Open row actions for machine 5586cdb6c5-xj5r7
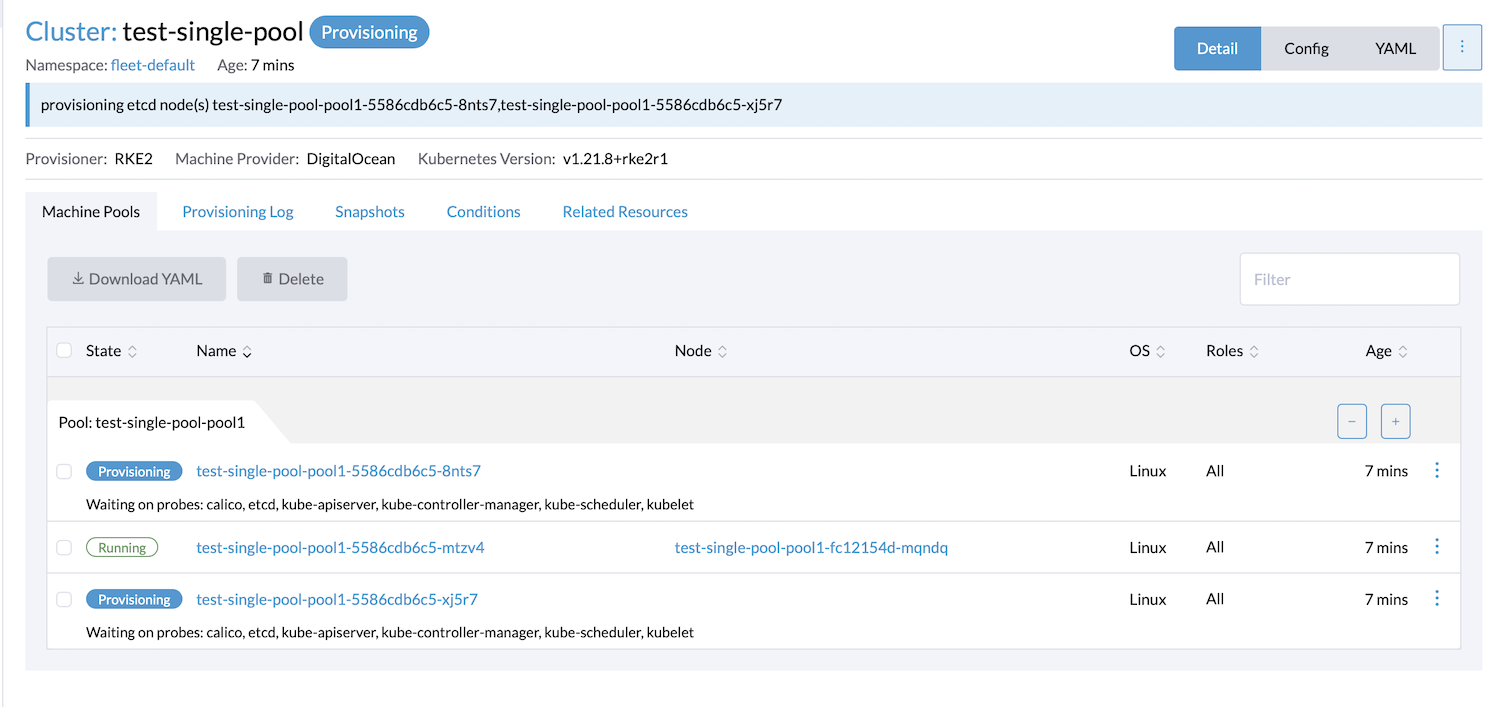 pyautogui.click(x=1437, y=598)
